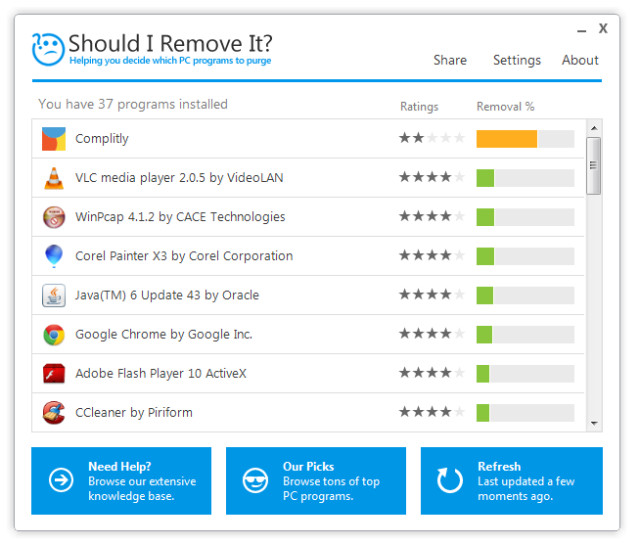Open the Share menu
The width and height of the screenshot is (640, 545).
click(x=450, y=60)
